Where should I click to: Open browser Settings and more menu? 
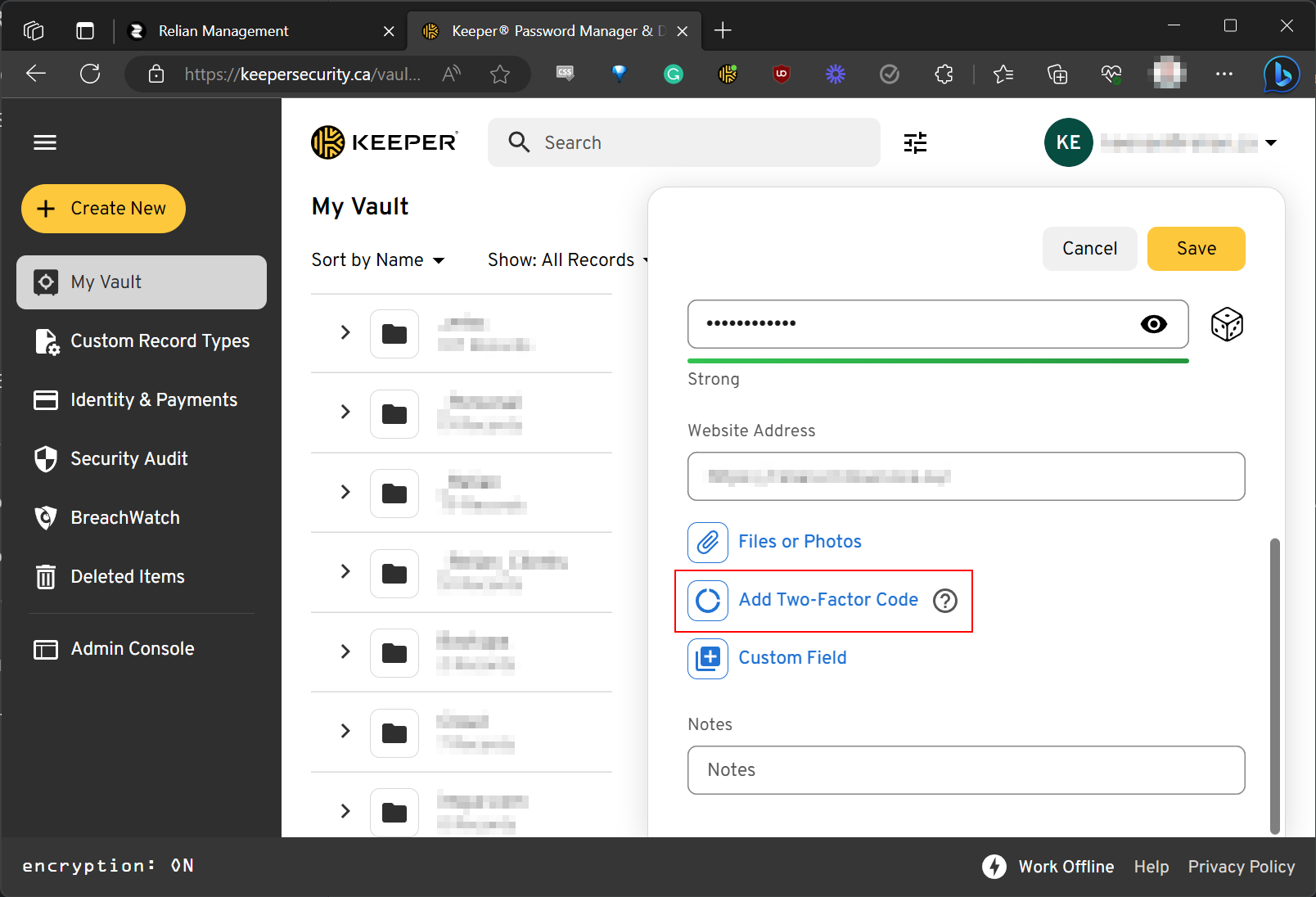pyautogui.click(x=1224, y=74)
